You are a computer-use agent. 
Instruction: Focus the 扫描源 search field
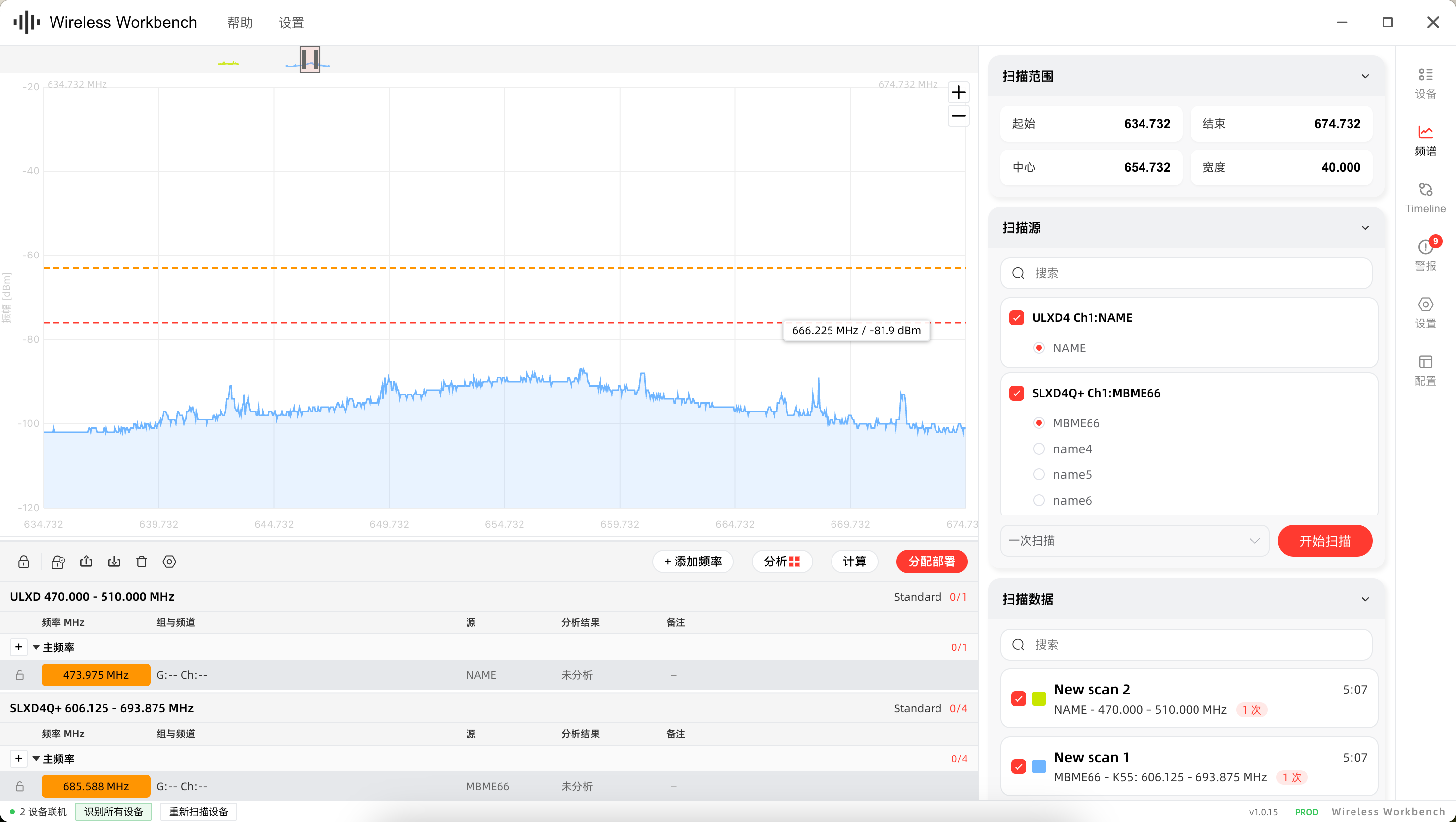pyautogui.click(x=1187, y=273)
